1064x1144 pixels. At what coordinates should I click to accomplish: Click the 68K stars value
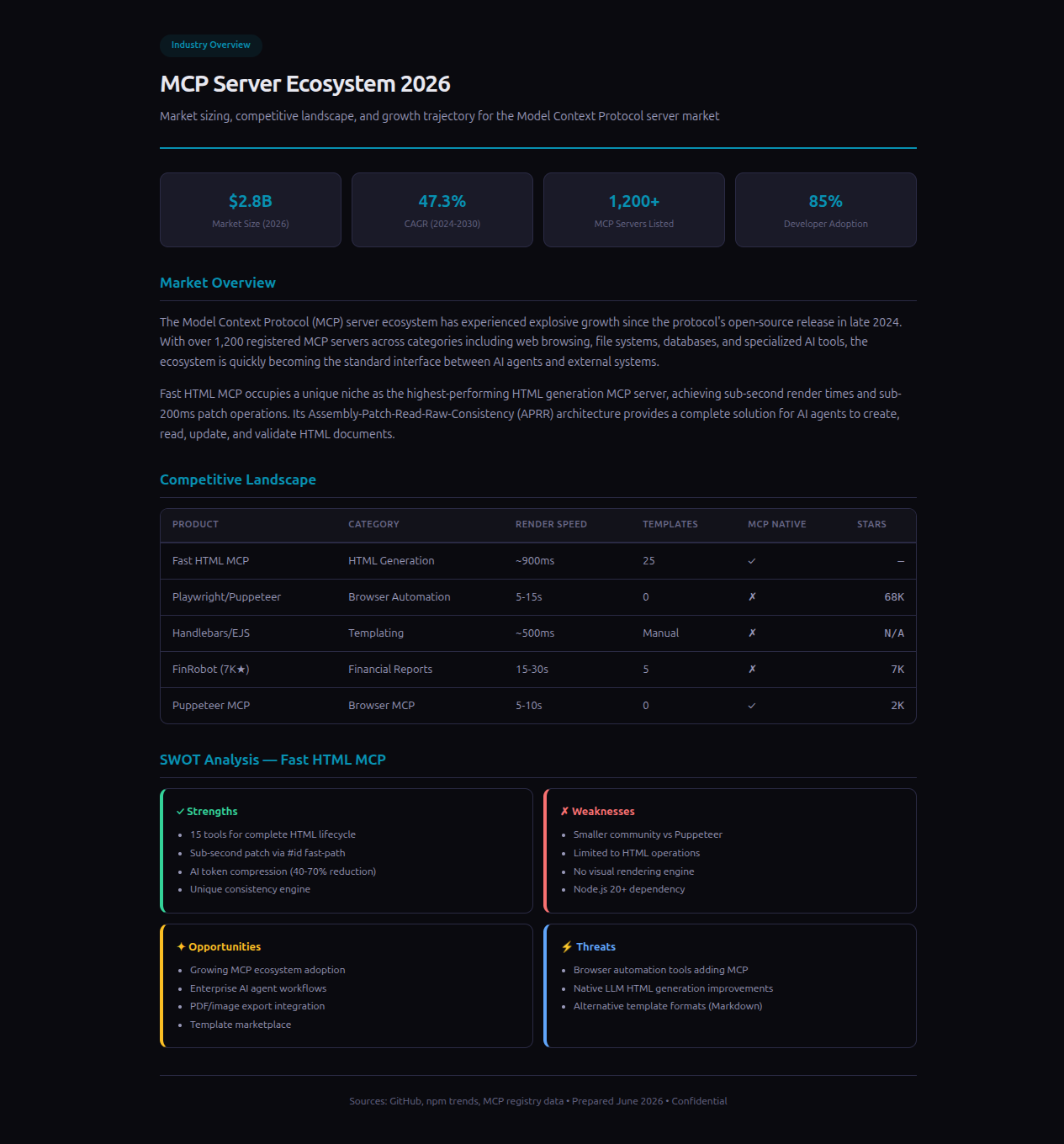tap(894, 597)
